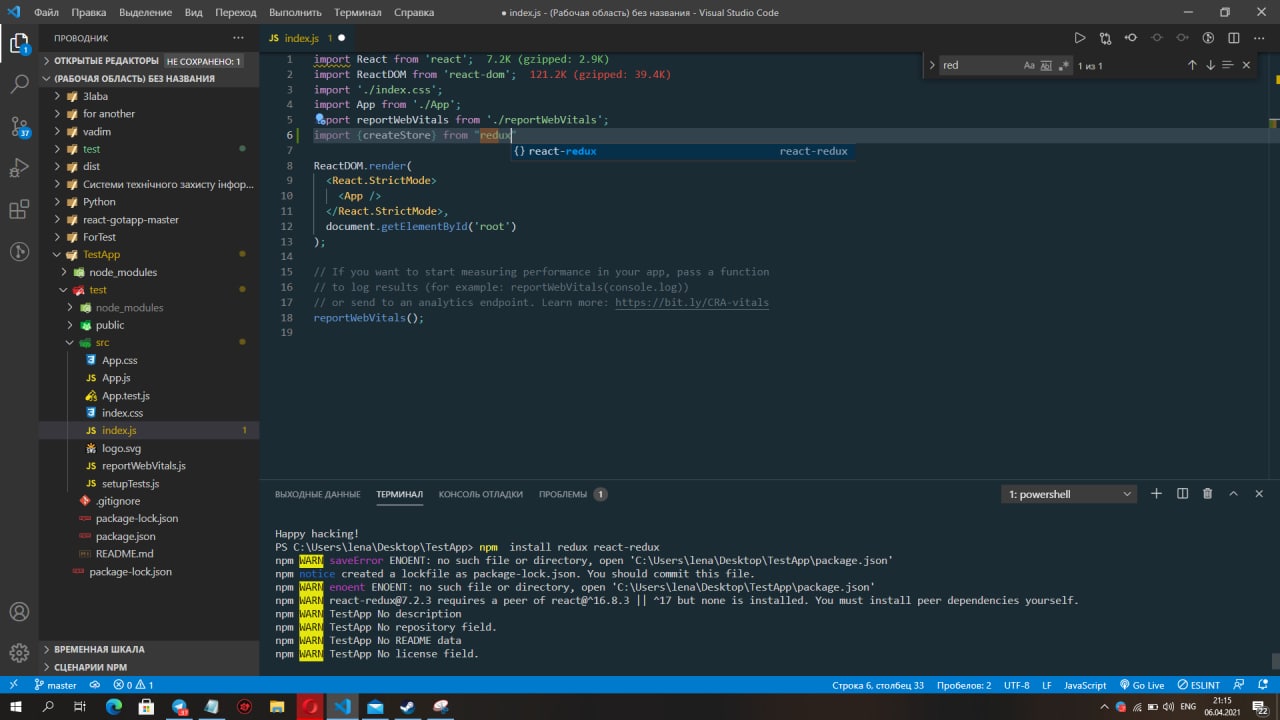Go to the next find match
1280x720 pixels.
(1210, 65)
